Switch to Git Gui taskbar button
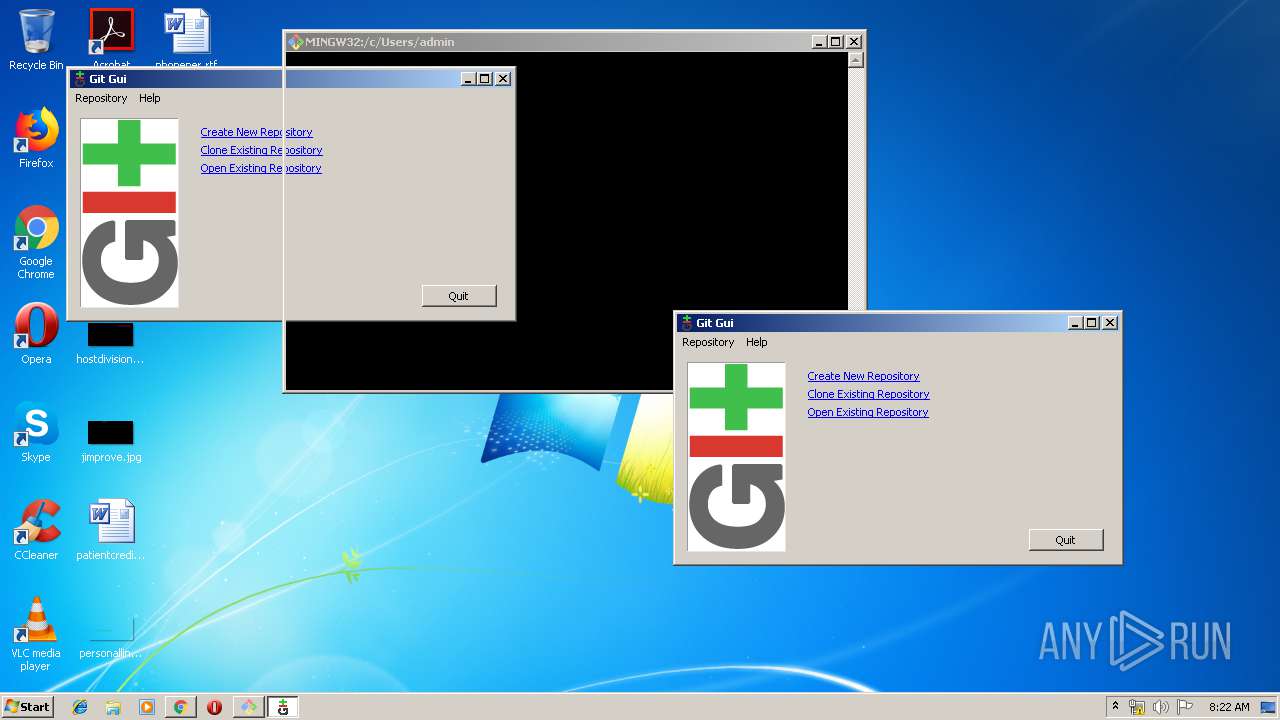The height and width of the screenshot is (720, 1280). [x=283, y=707]
